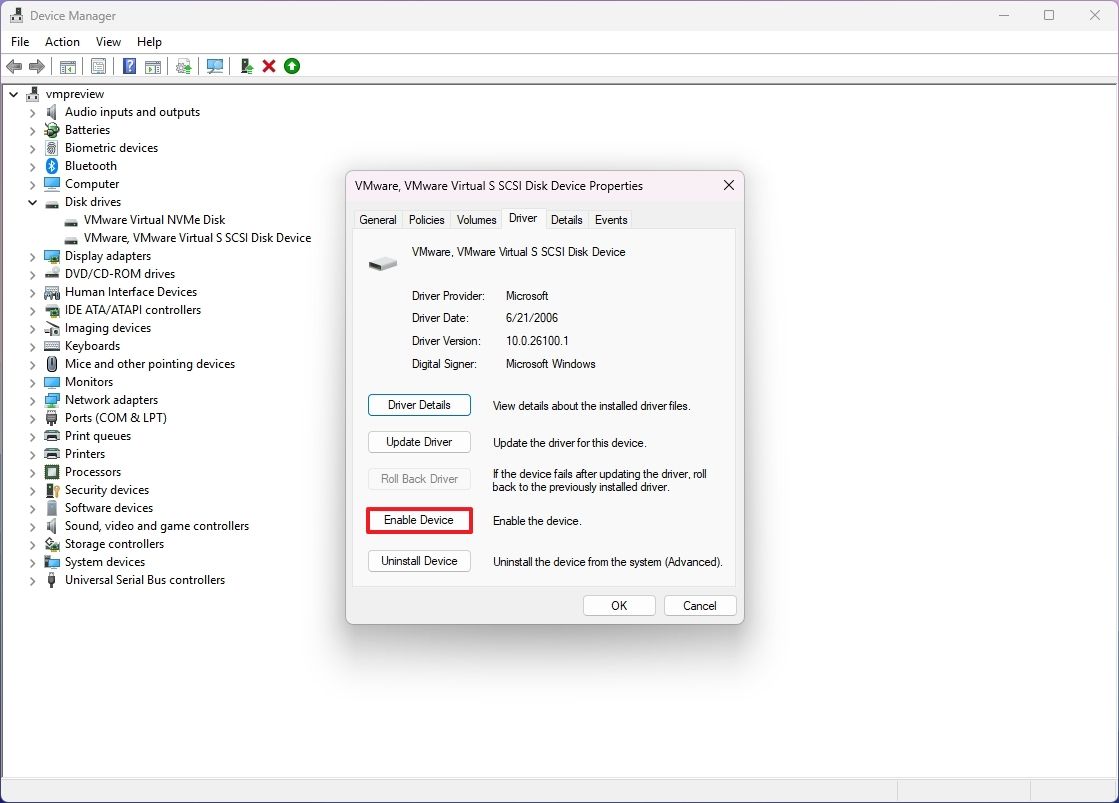Open Help via the question mark icon
1119x803 pixels.
[129, 66]
